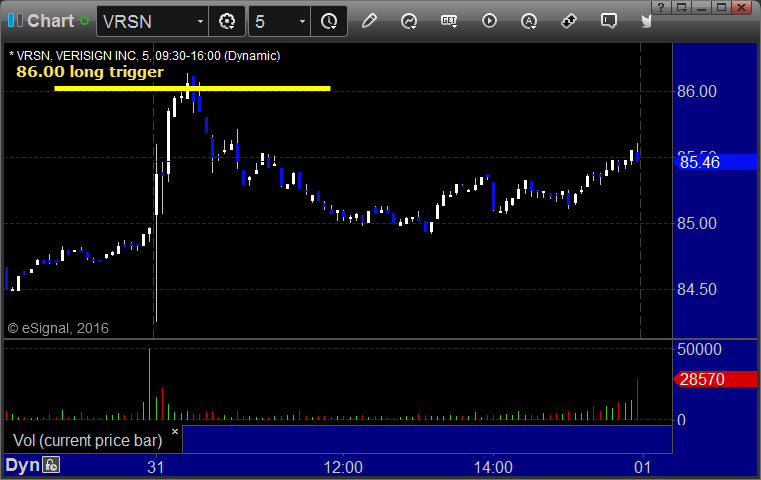Click the green status circle beside Chart
761x480 pixels.
[84, 21]
